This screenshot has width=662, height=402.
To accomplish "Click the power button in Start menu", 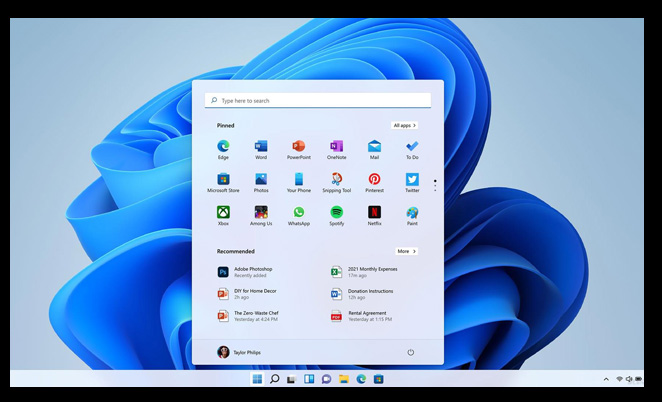I will [x=411, y=352].
